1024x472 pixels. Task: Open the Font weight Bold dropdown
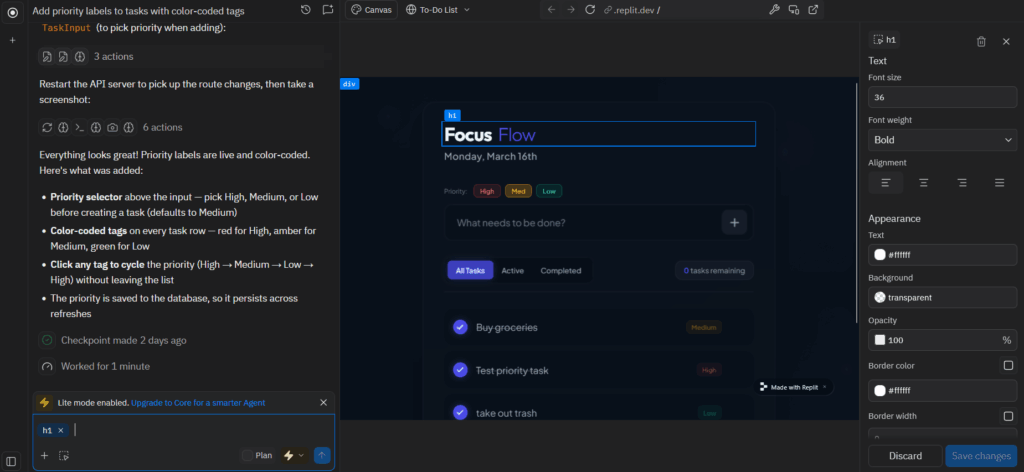pos(942,140)
